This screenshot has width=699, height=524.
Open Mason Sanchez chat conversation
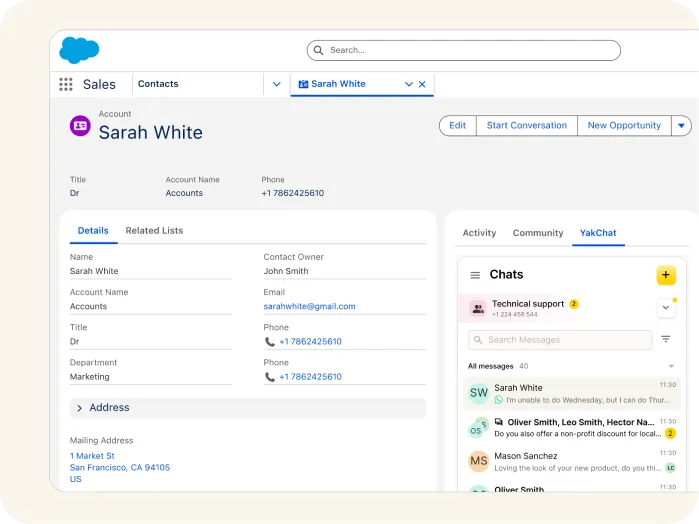coord(572,461)
